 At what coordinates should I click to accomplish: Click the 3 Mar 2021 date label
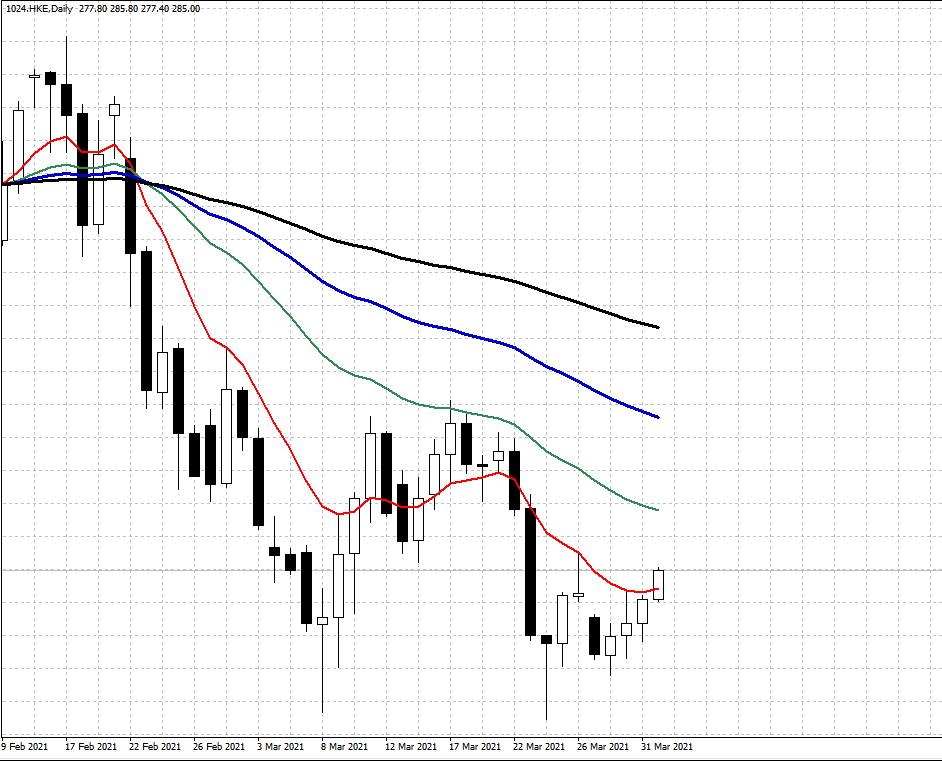point(281,746)
